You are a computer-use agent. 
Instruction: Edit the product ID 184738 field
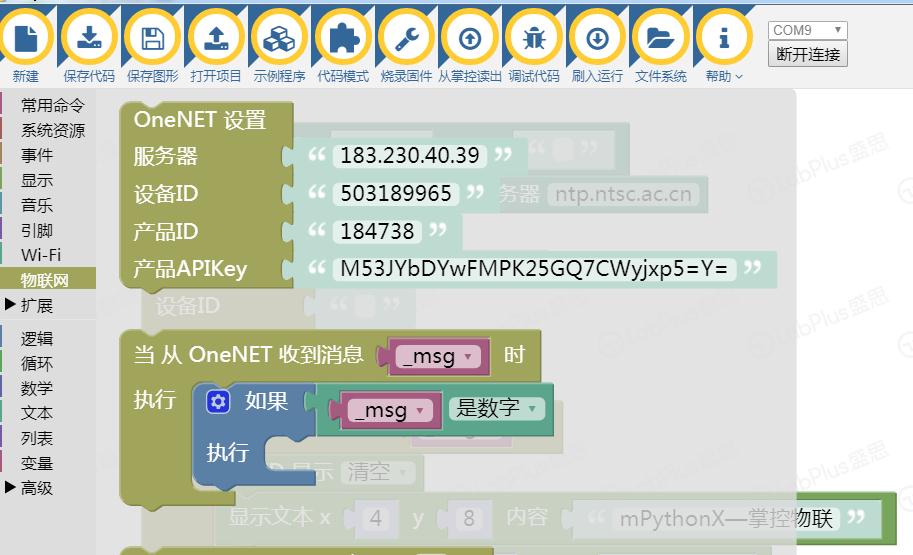(377, 231)
